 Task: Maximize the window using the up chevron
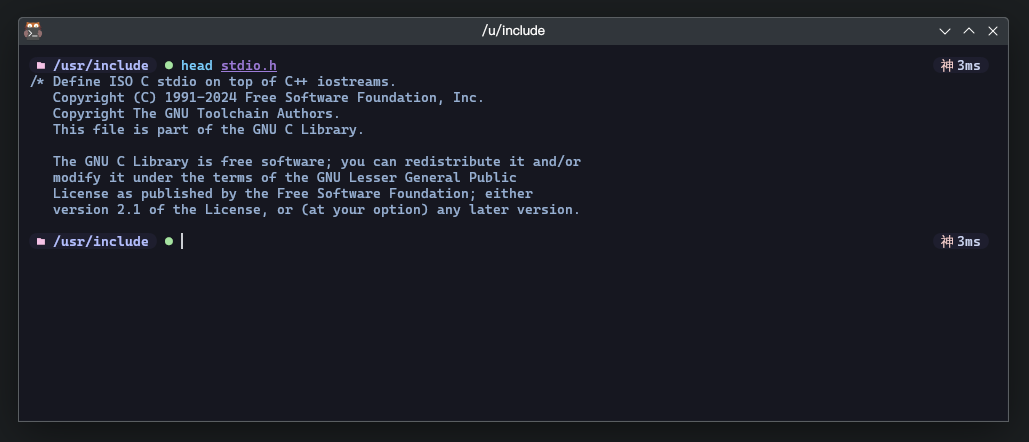(969, 31)
